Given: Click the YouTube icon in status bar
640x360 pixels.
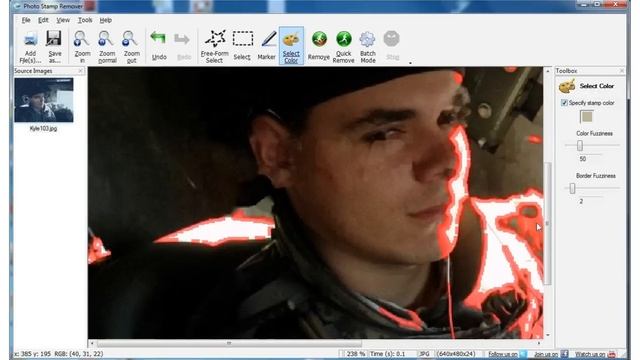Looking at the screenshot, I should click(612, 354).
